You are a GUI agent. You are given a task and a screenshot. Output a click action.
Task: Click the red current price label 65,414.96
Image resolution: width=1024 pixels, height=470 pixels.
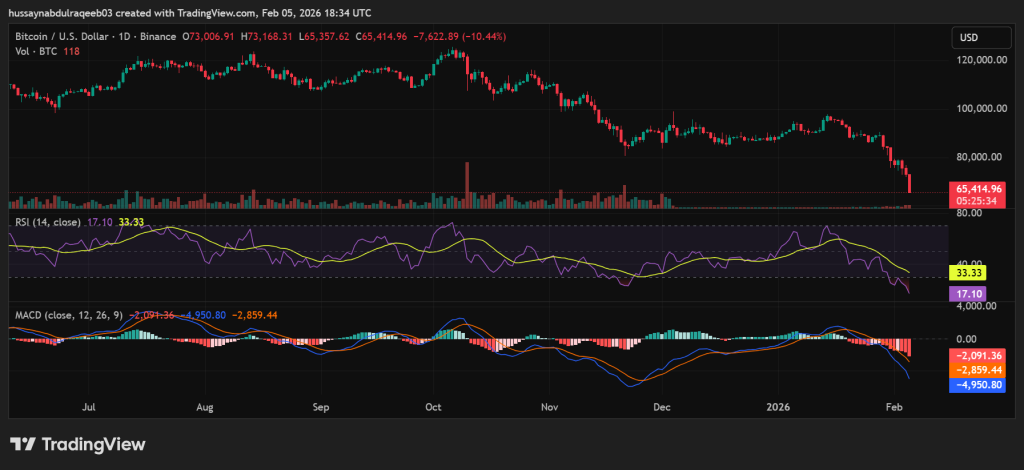(979, 188)
